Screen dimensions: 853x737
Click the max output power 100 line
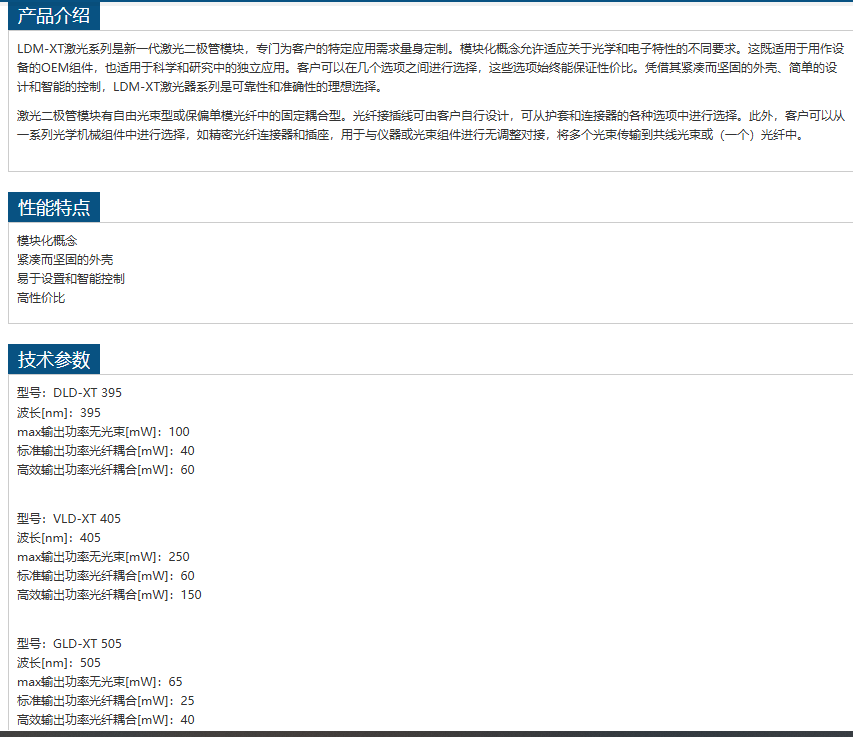pyautogui.click(x=103, y=432)
